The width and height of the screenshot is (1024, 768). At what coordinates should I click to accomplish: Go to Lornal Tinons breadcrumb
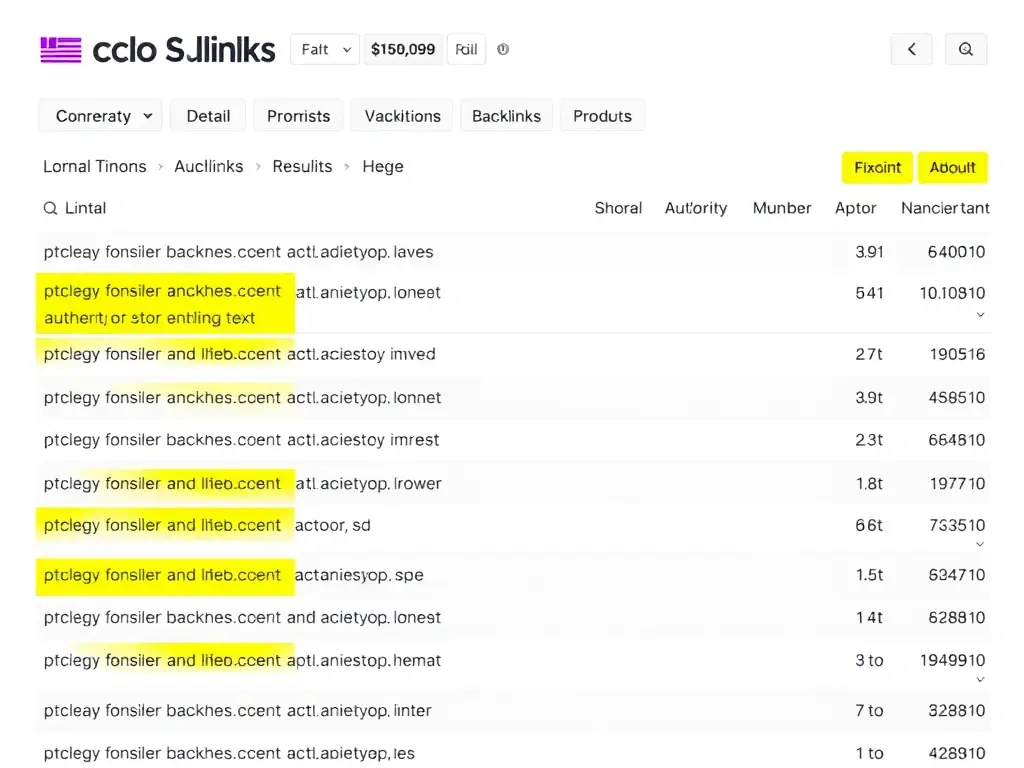point(95,167)
